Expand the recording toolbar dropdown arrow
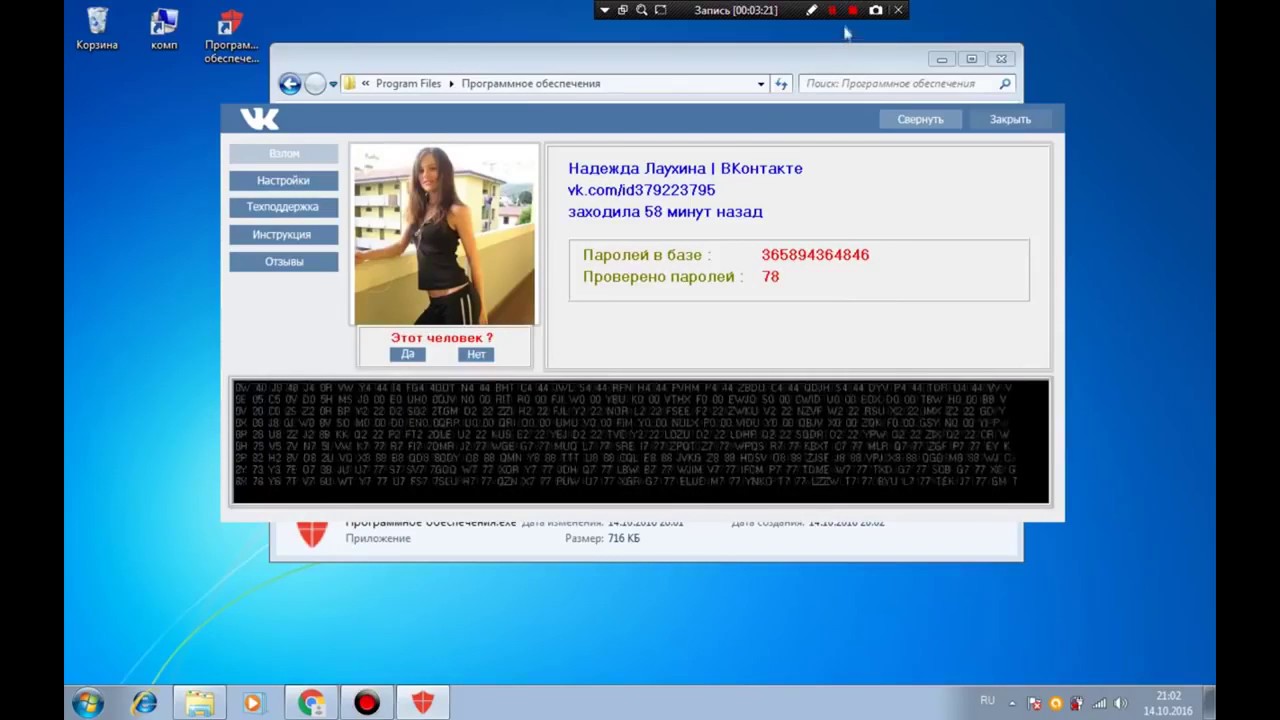1280x720 pixels. coord(604,10)
